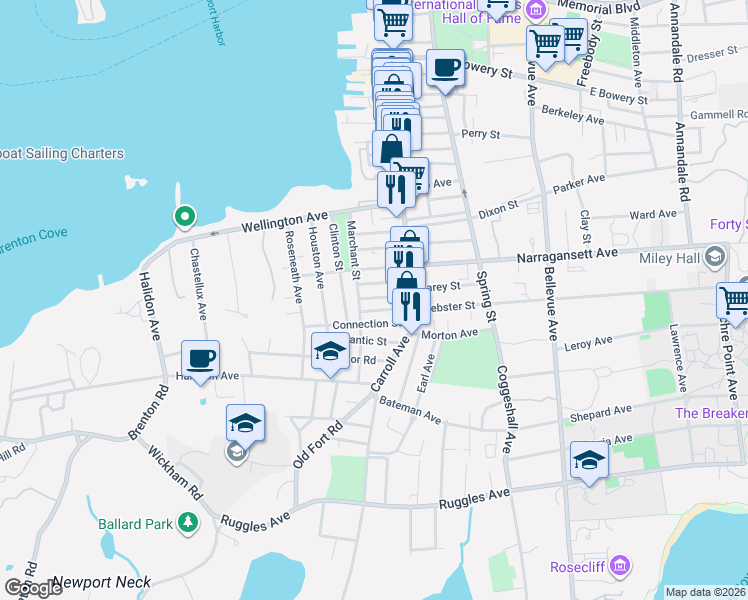
Task: Select the graduation cap marker near Connection St
Action: (x=330, y=352)
